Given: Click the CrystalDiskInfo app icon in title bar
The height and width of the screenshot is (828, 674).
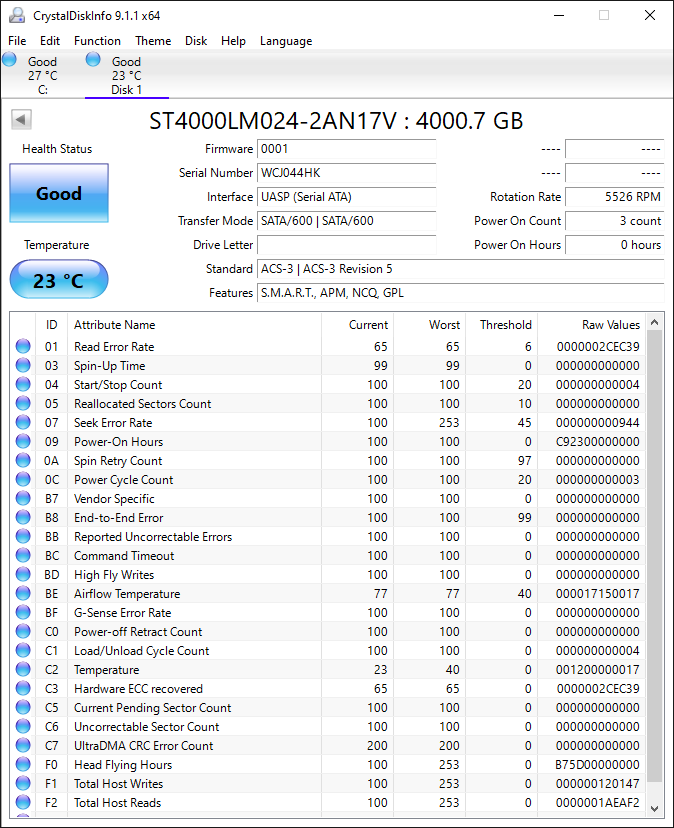Looking at the screenshot, I should [x=17, y=15].
